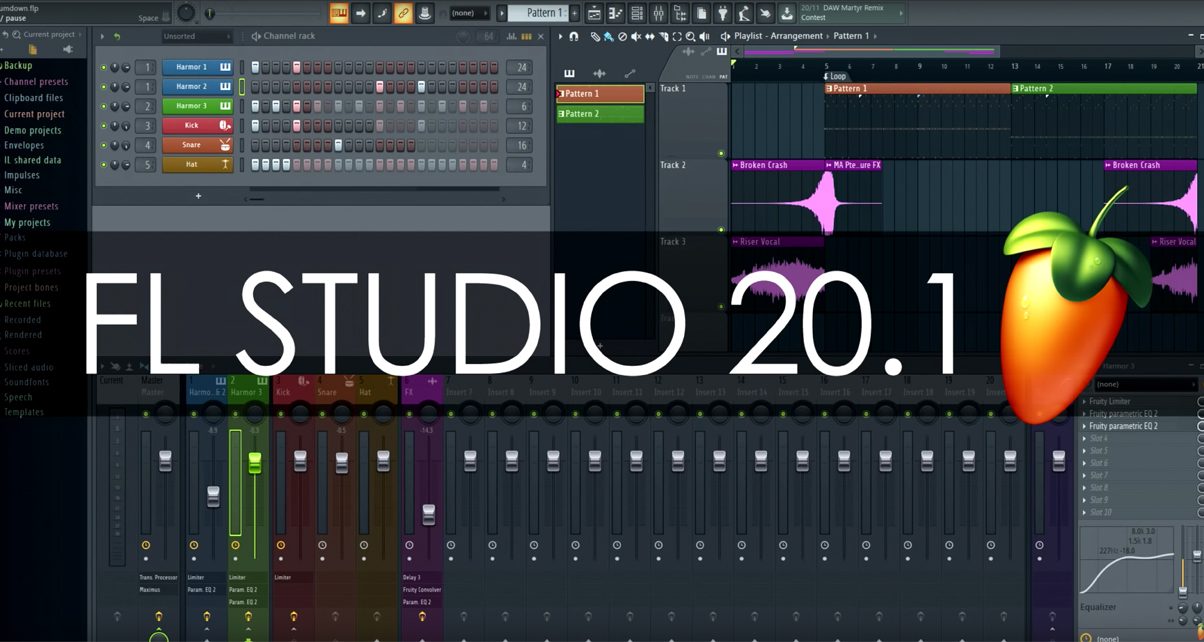
Task: Mute the Harmor 3 channel LED
Action: (103, 106)
